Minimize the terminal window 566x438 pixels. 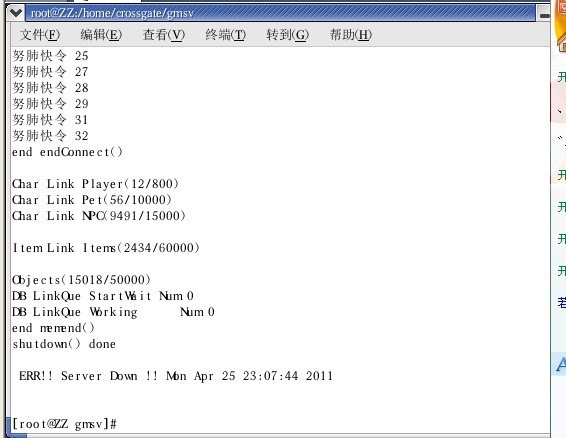544,14
